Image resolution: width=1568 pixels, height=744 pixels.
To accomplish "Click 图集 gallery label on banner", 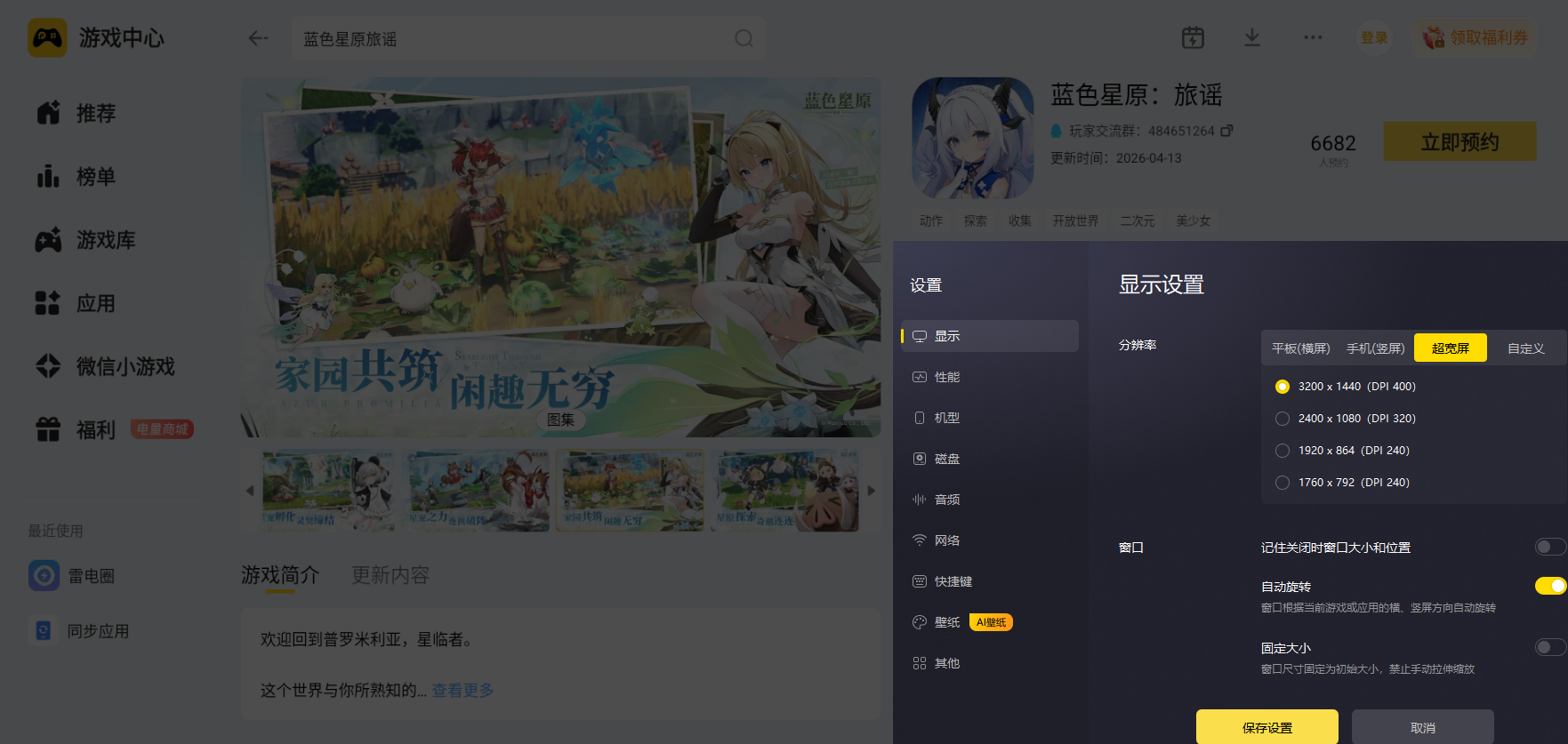I will coord(560,420).
